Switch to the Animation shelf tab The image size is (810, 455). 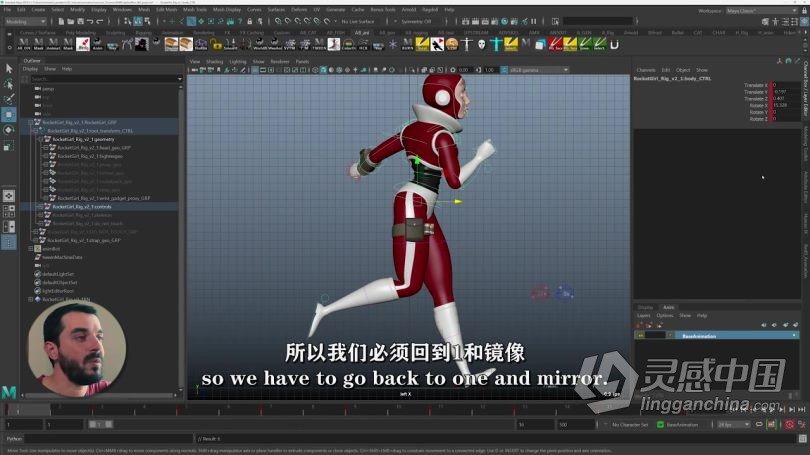pyautogui.click(x=172, y=33)
